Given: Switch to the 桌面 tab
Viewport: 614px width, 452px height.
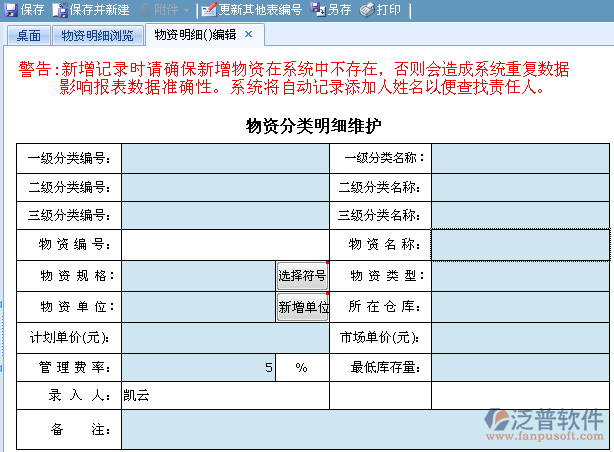Looking at the screenshot, I should (x=28, y=36).
